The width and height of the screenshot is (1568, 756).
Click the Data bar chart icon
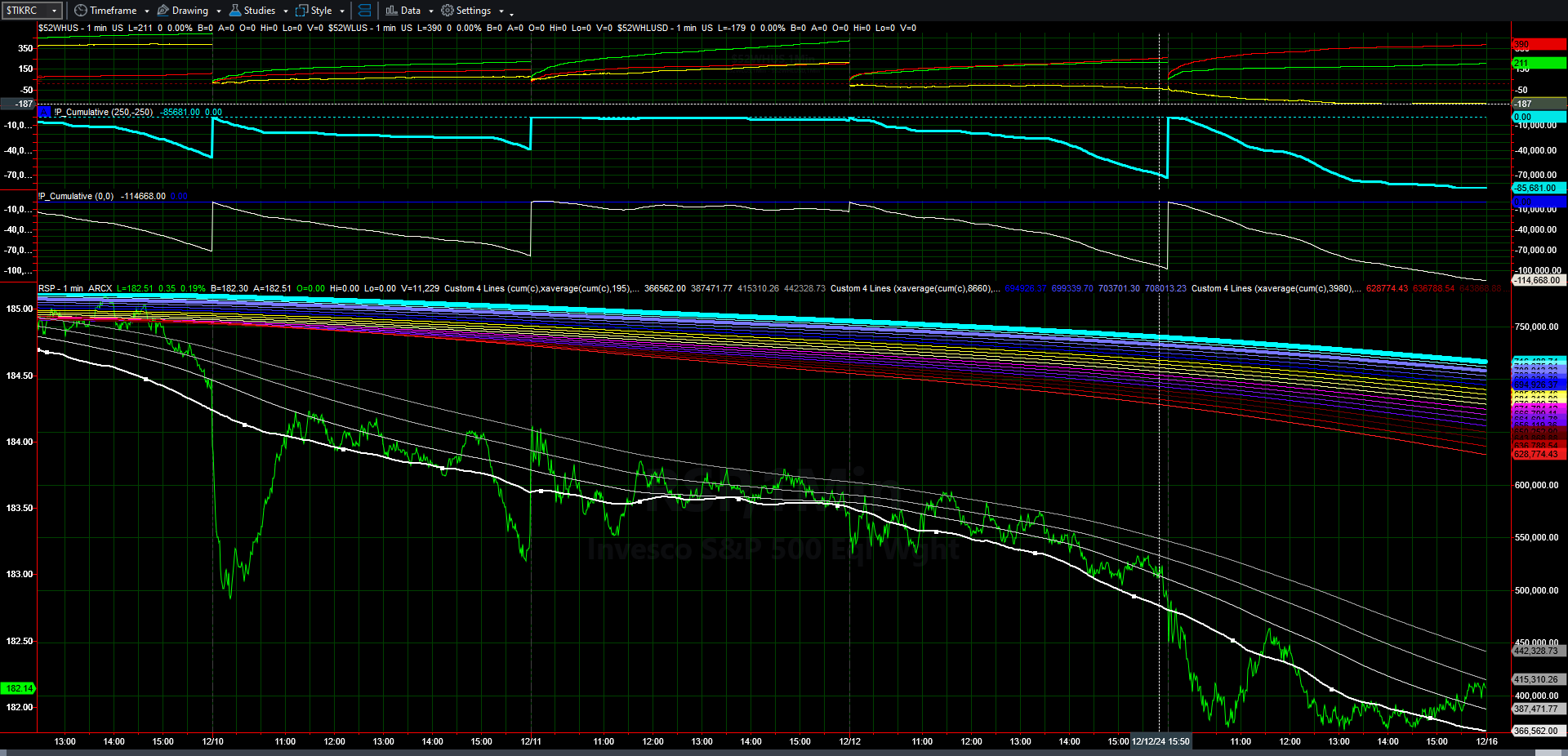tap(392, 11)
